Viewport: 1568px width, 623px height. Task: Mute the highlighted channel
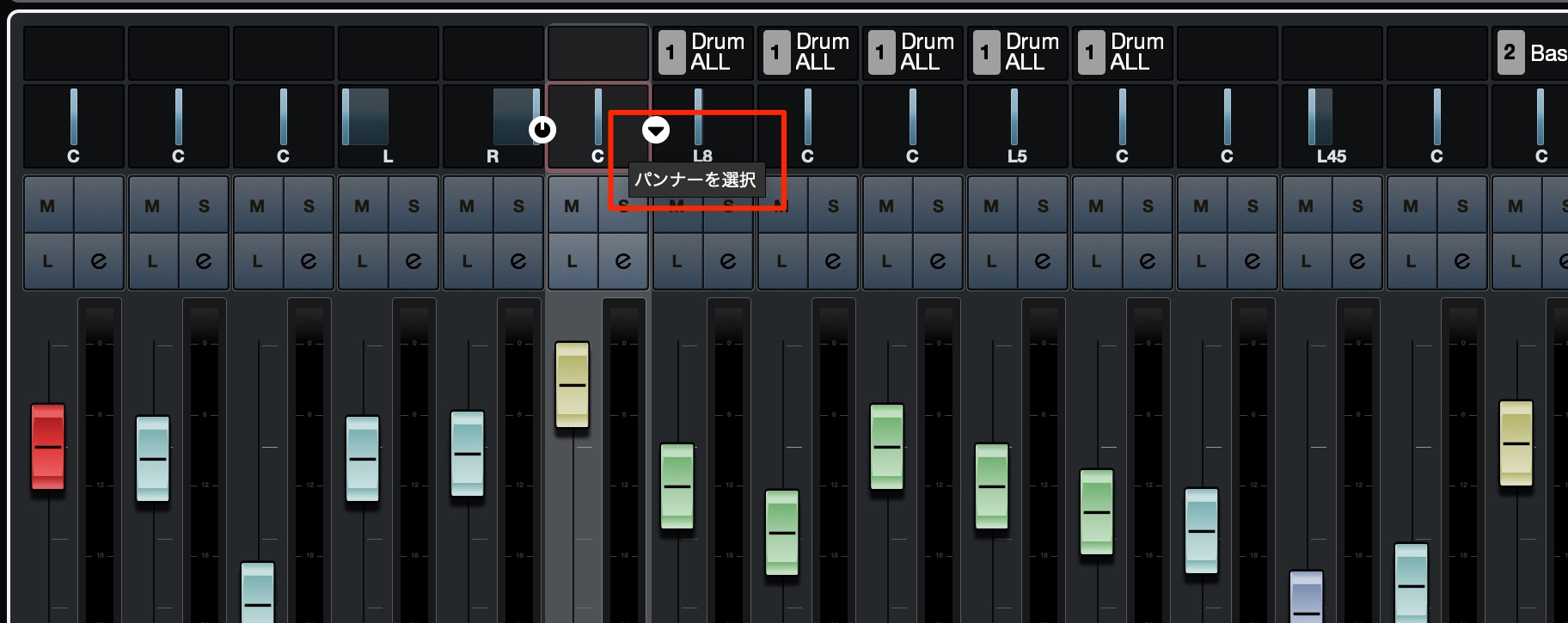coord(573,205)
